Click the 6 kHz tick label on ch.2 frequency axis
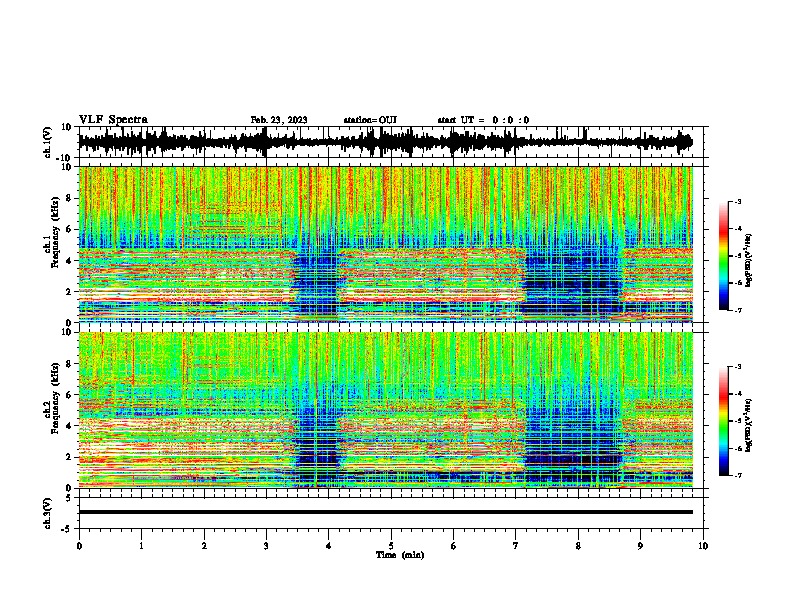 (69, 395)
